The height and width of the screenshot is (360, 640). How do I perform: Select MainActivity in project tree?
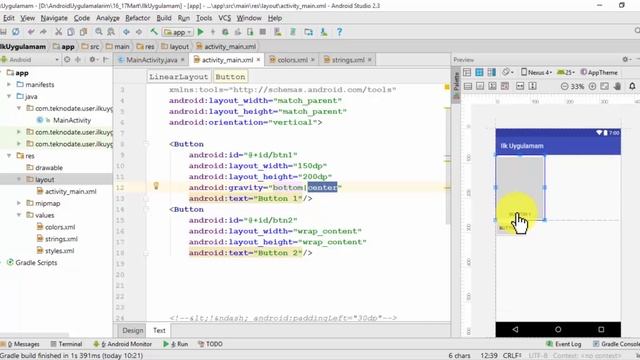tap(64, 120)
